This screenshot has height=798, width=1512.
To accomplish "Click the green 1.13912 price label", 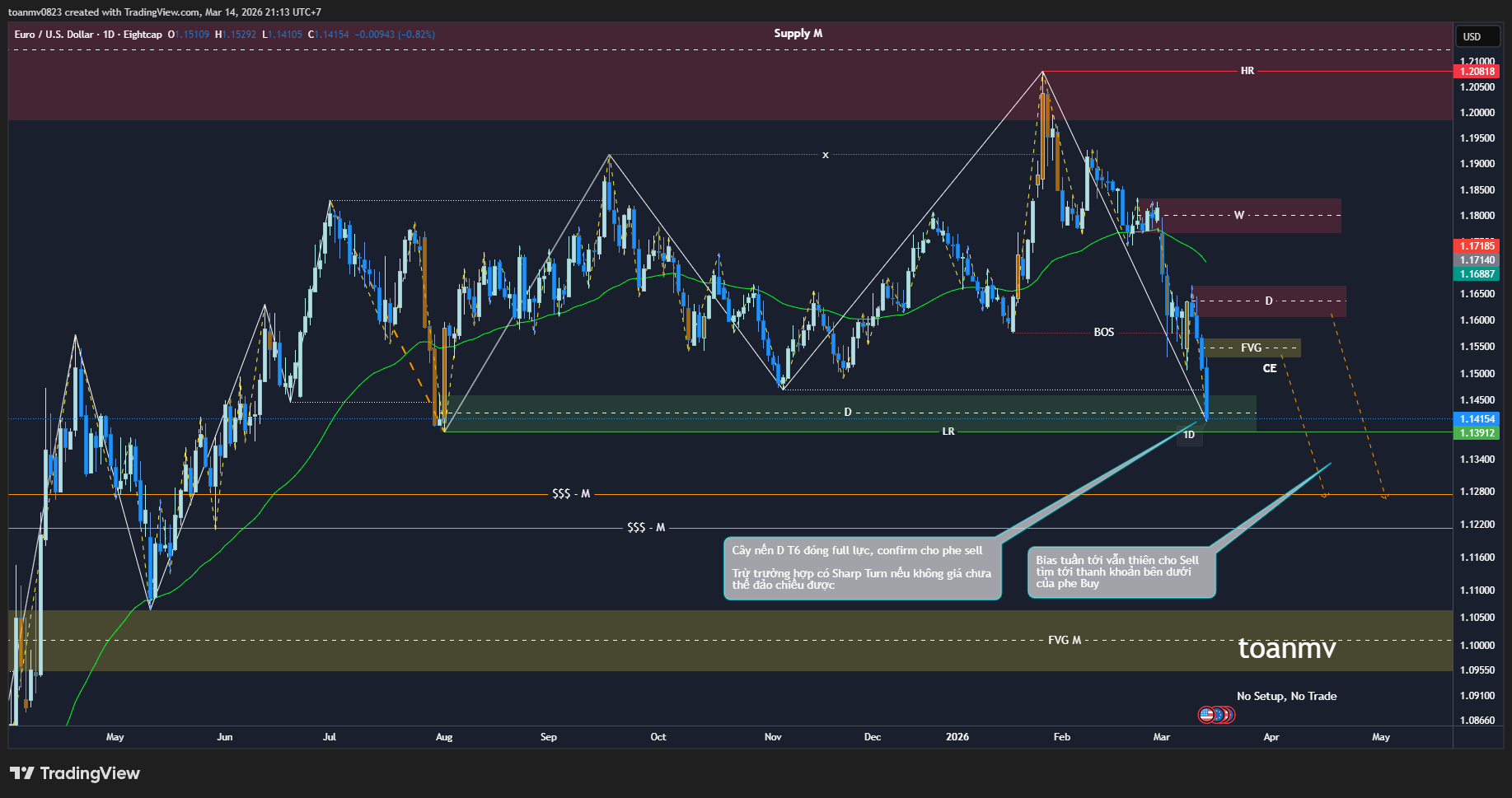I will point(1477,433).
